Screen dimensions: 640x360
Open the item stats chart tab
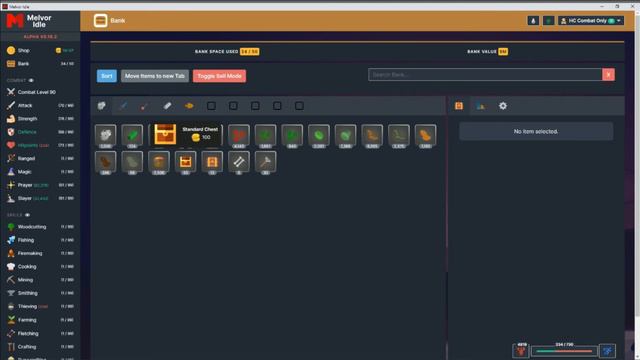(481, 106)
